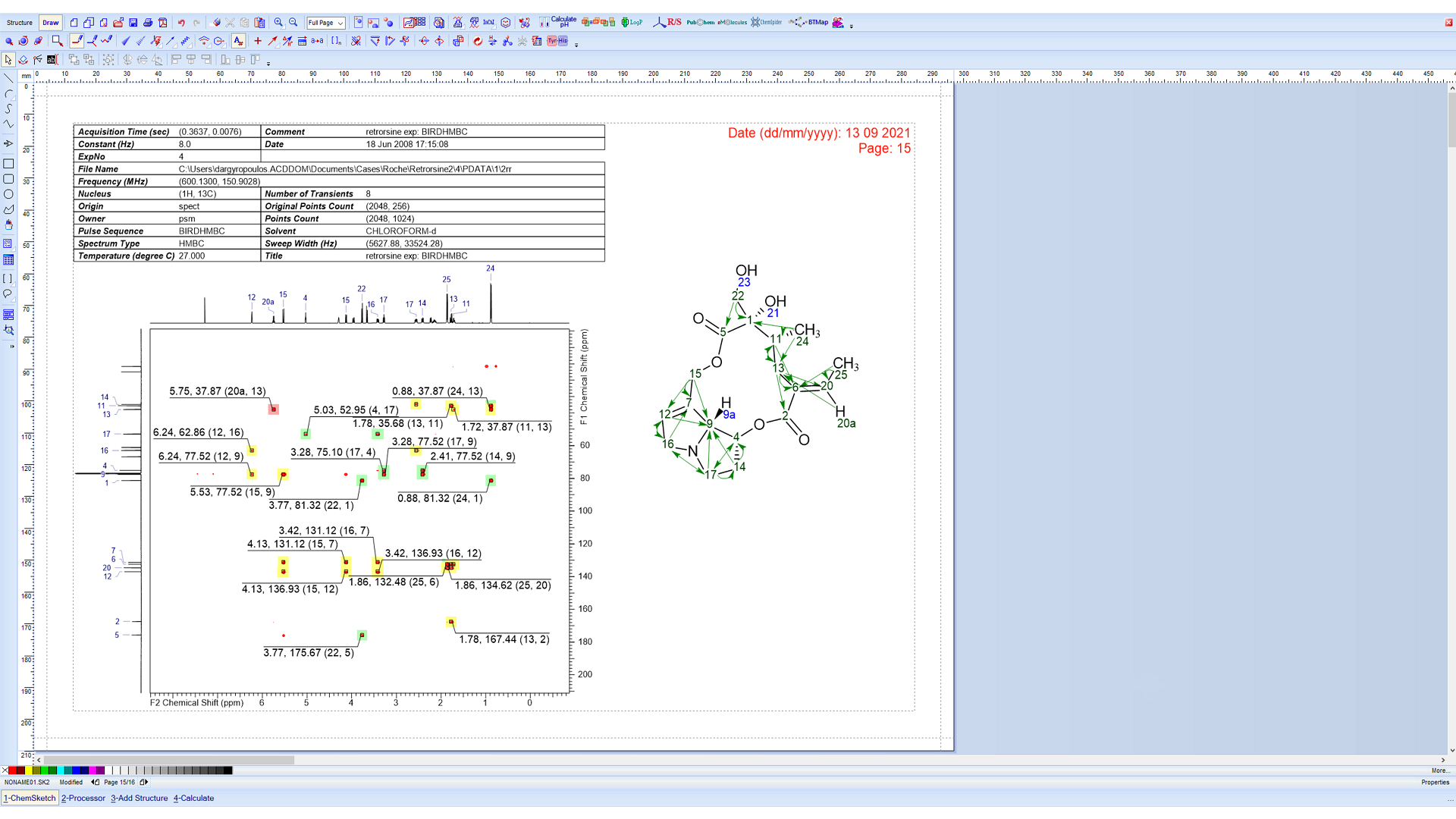Activate the Draw Normal pencil tool

point(76,41)
